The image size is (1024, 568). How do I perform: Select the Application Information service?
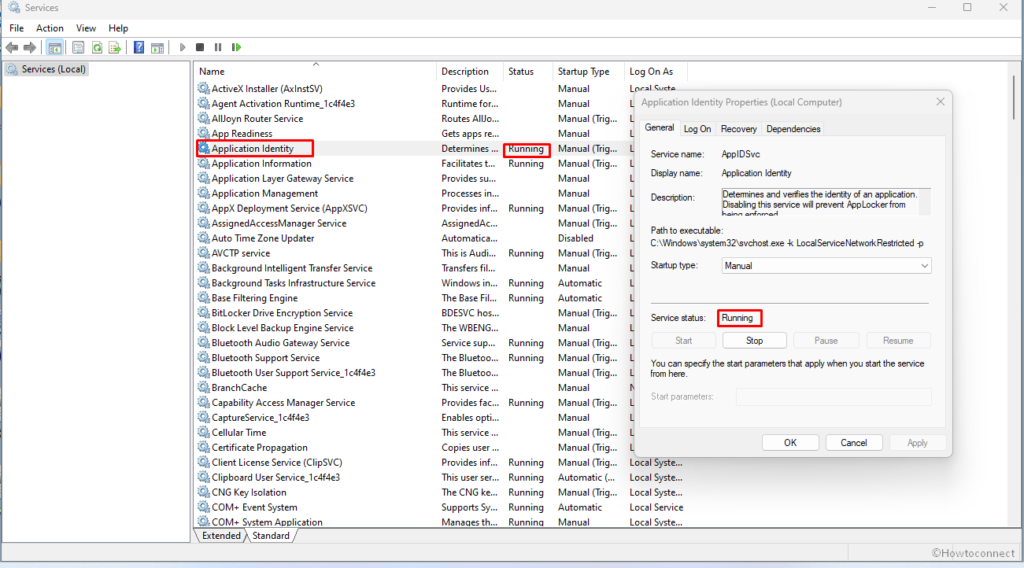point(261,163)
